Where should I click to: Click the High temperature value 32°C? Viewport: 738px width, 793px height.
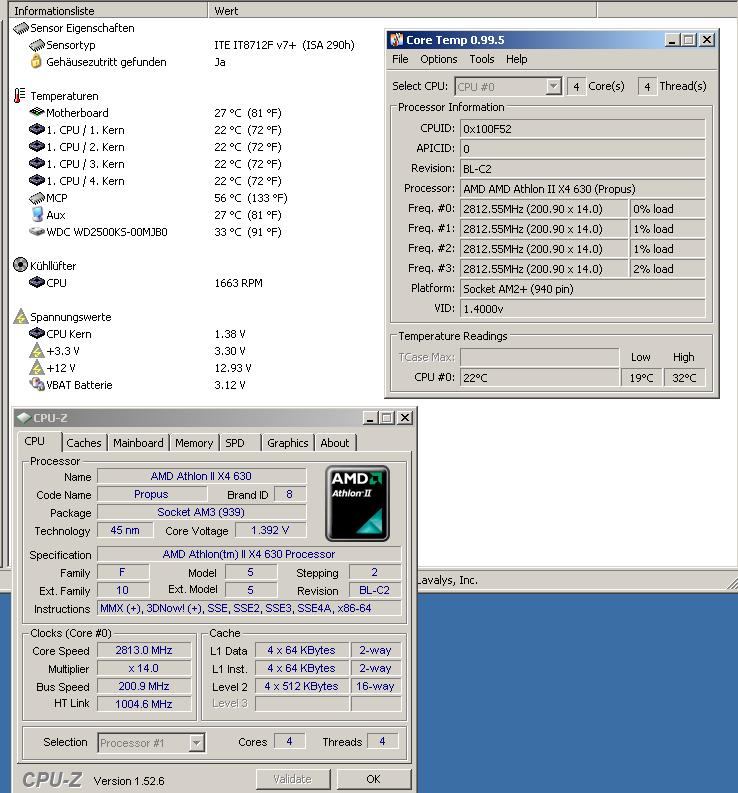click(684, 378)
